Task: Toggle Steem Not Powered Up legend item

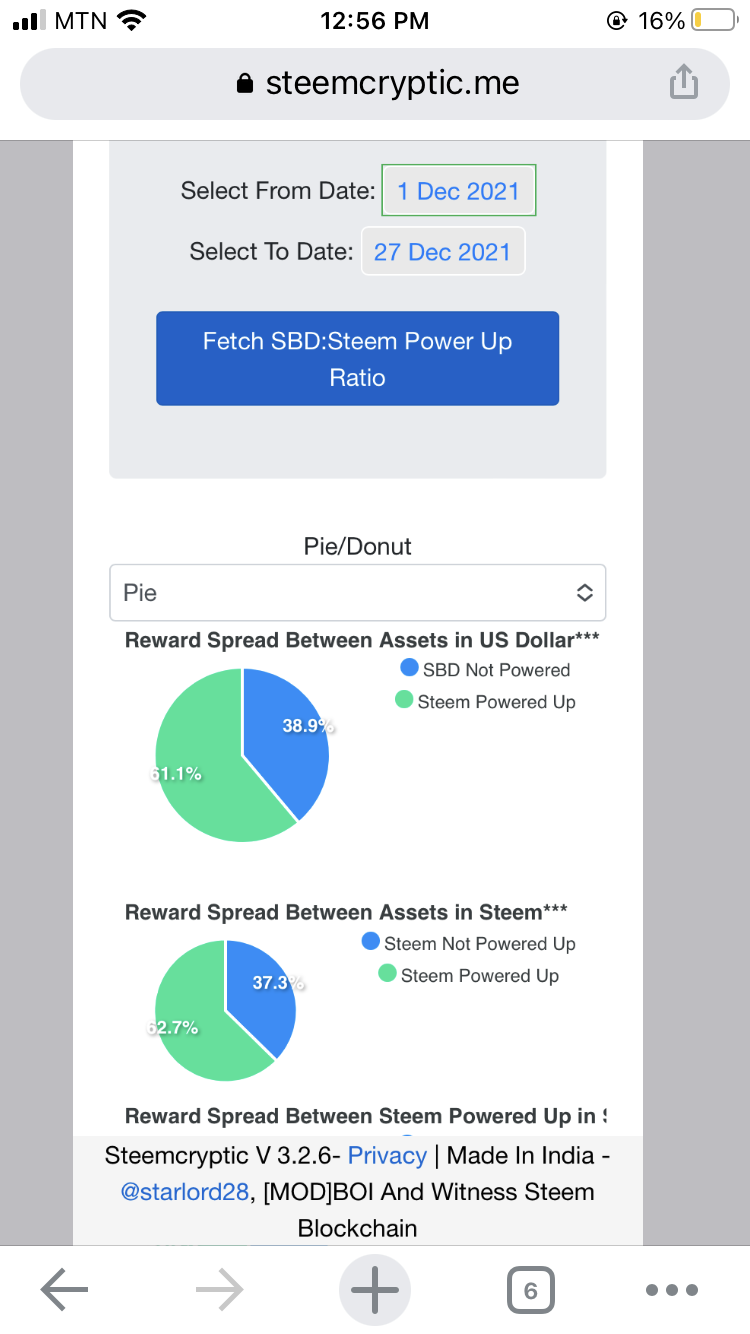Action: click(468, 944)
